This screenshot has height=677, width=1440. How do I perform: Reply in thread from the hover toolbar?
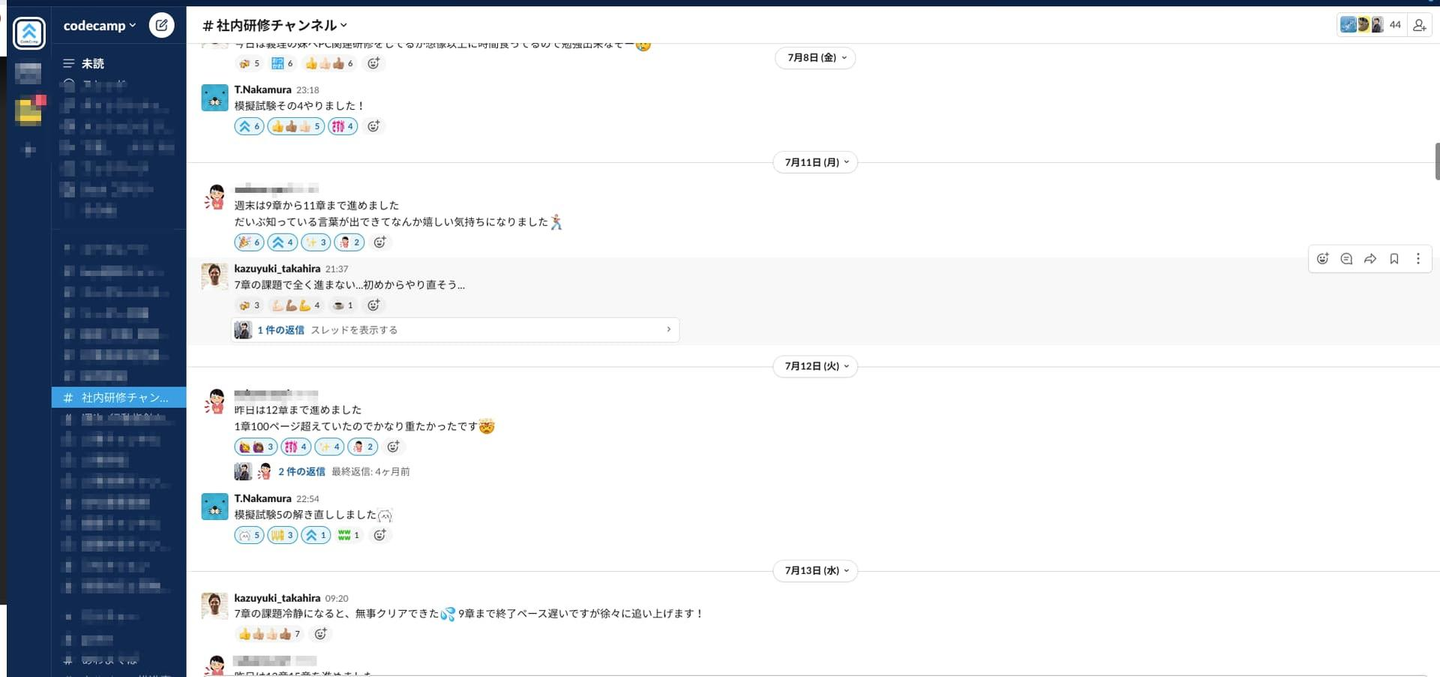pyautogui.click(x=1347, y=259)
